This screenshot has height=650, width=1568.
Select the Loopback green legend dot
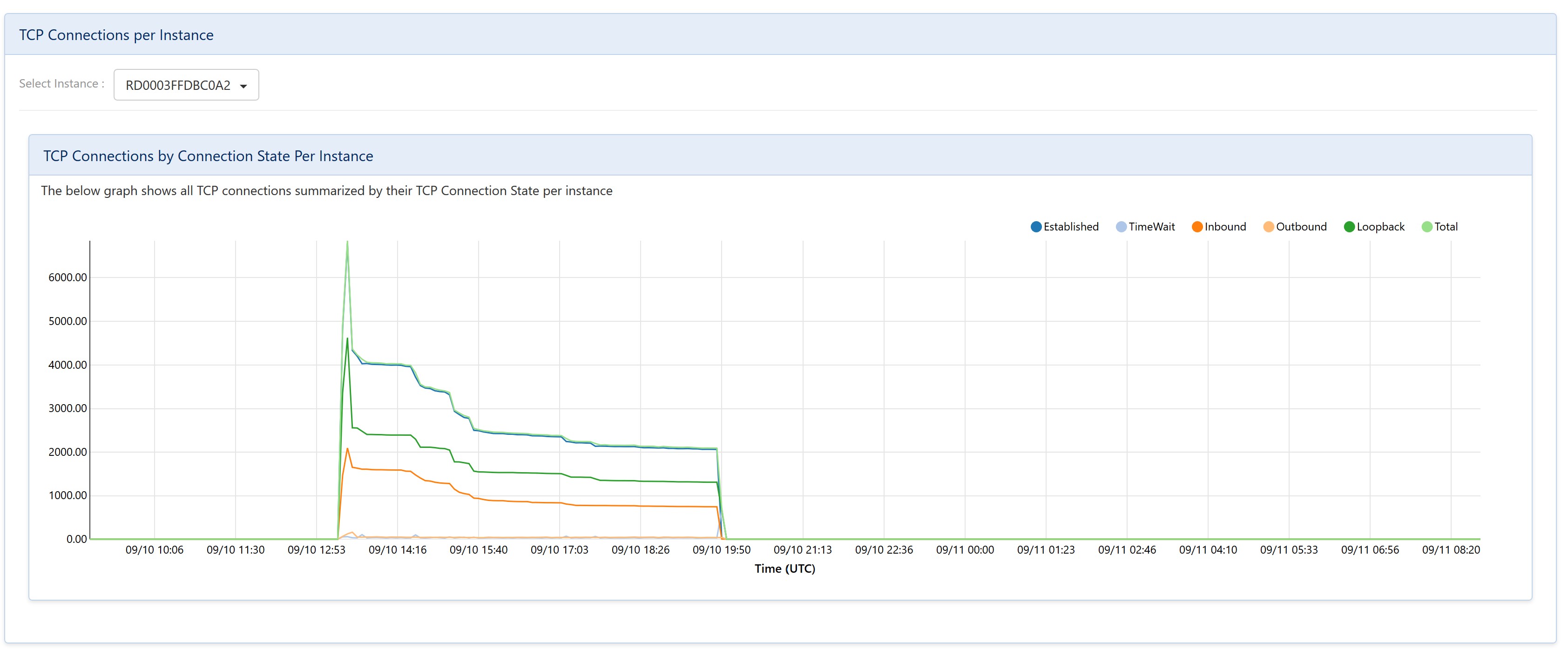click(1349, 226)
